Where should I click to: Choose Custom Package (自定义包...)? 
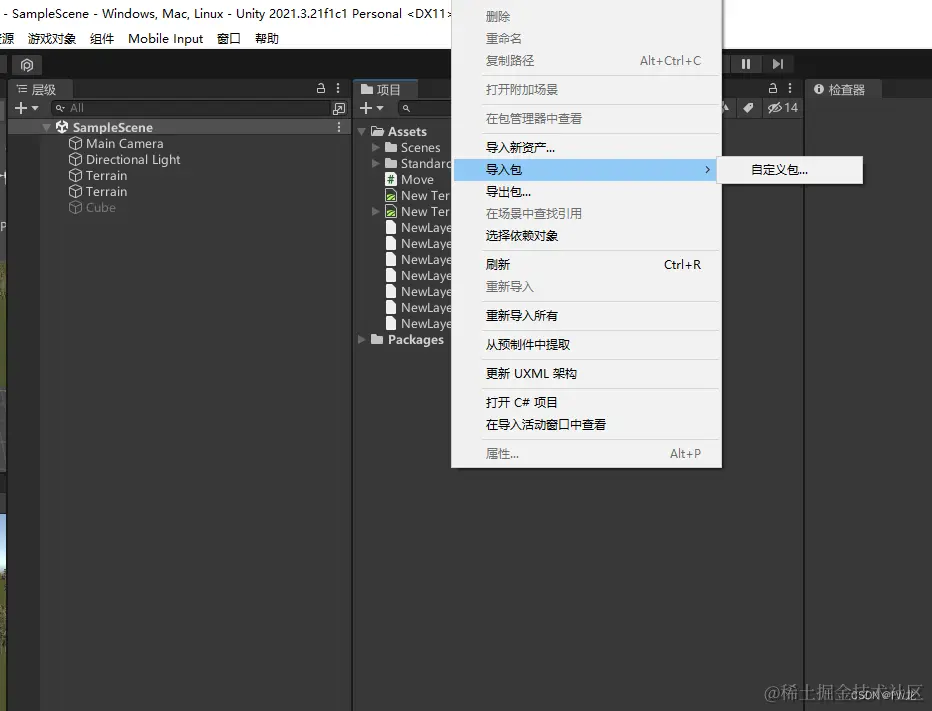[x=789, y=170]
